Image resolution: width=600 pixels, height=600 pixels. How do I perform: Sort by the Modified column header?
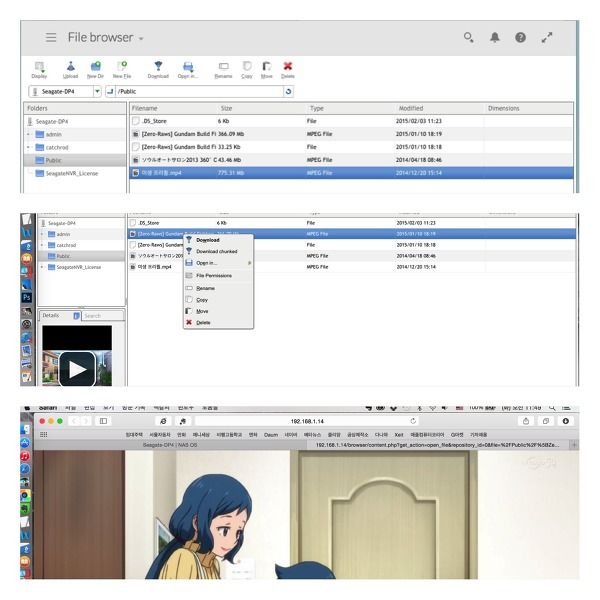pos(411,108)
